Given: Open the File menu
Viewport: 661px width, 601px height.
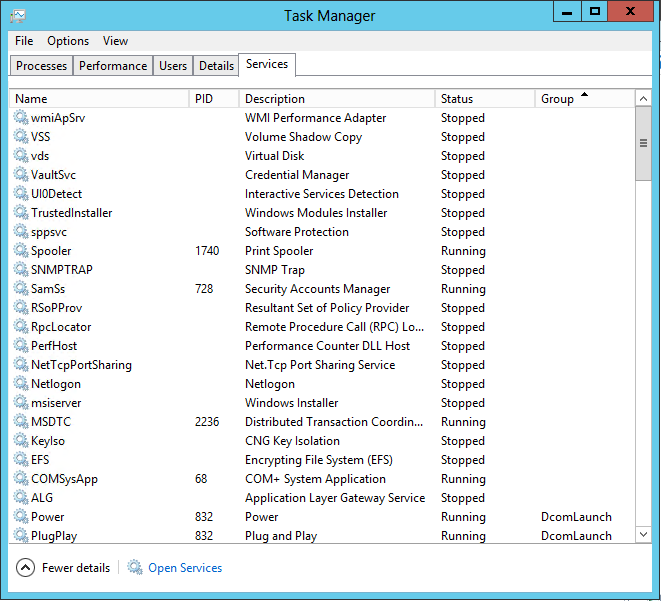Looking at the screenshot, I should coord(24,41).
